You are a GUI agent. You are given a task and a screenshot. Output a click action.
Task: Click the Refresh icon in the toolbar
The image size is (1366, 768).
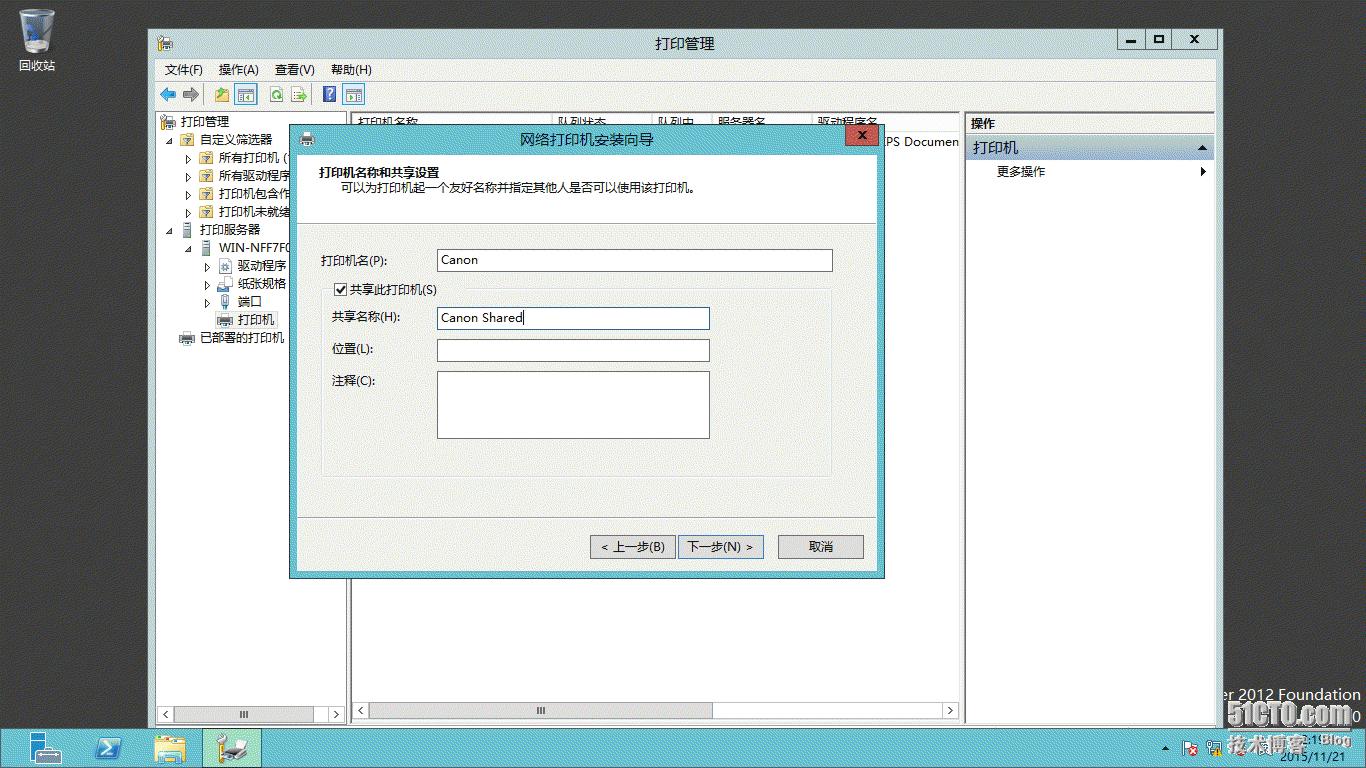tap(275, 93)
